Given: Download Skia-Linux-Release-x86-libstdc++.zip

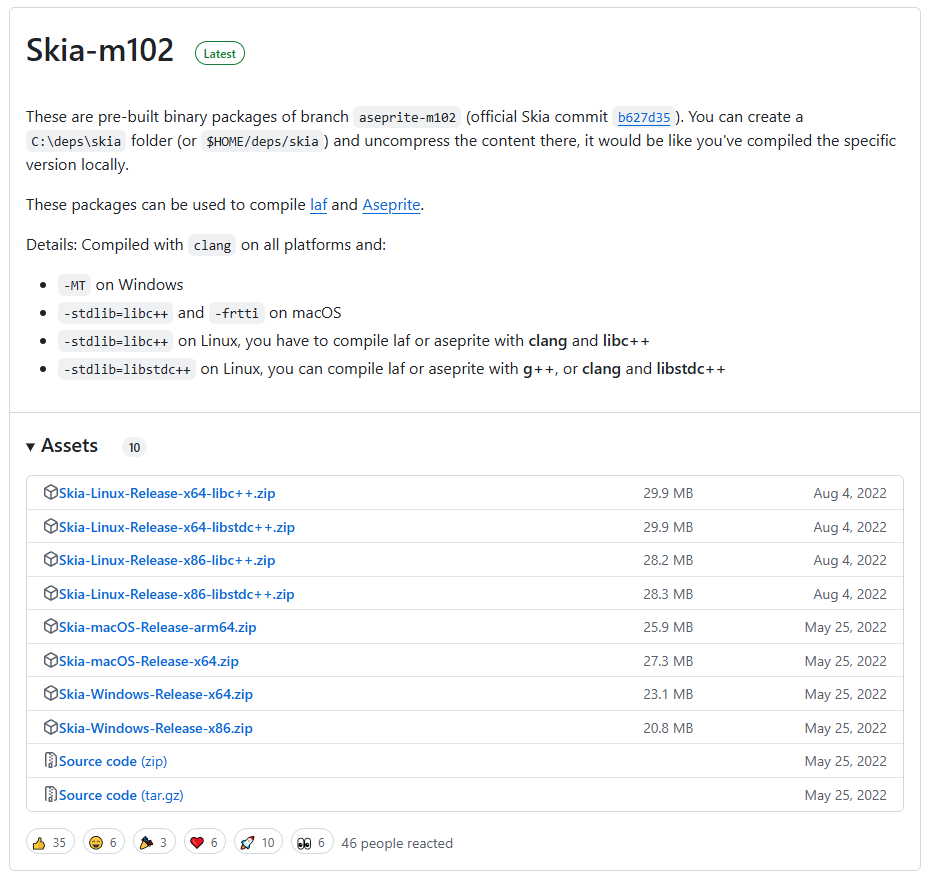Looking at the screenshot, I should [x=176, y=594].
